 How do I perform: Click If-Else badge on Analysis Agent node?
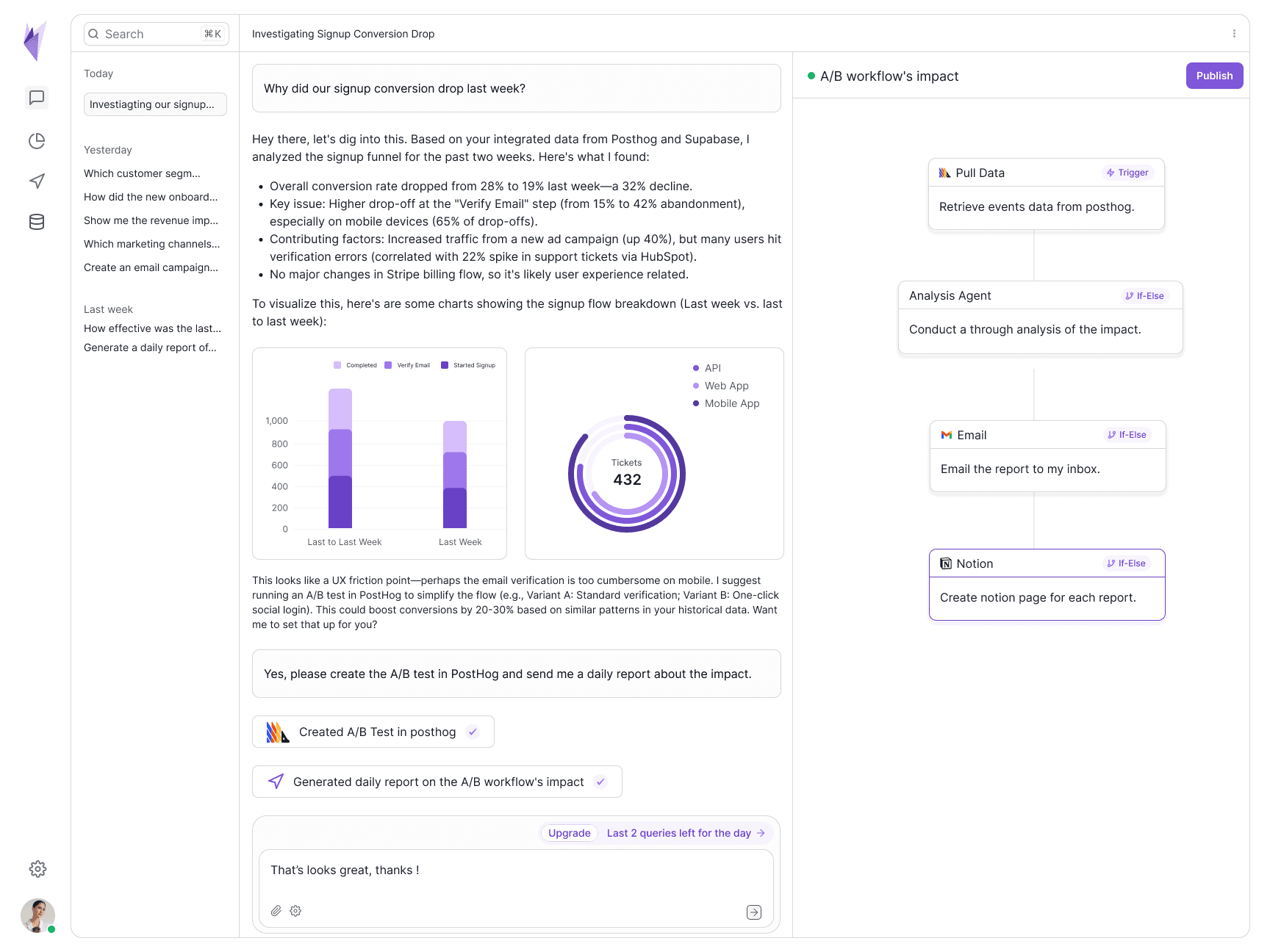pos(1144,296)
